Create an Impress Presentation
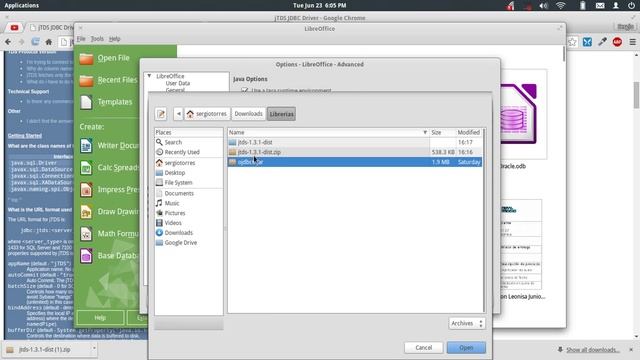This screenshot has height=360, width=640. (x=109, y=190)
